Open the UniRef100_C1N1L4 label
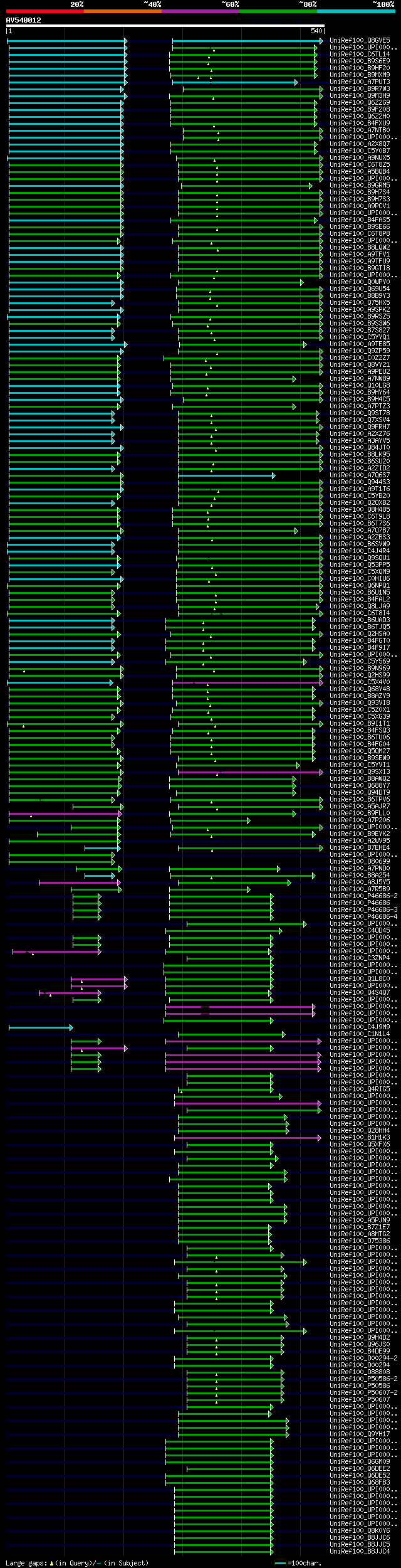Screen dimensions: 401x1568 (360, 1034)
